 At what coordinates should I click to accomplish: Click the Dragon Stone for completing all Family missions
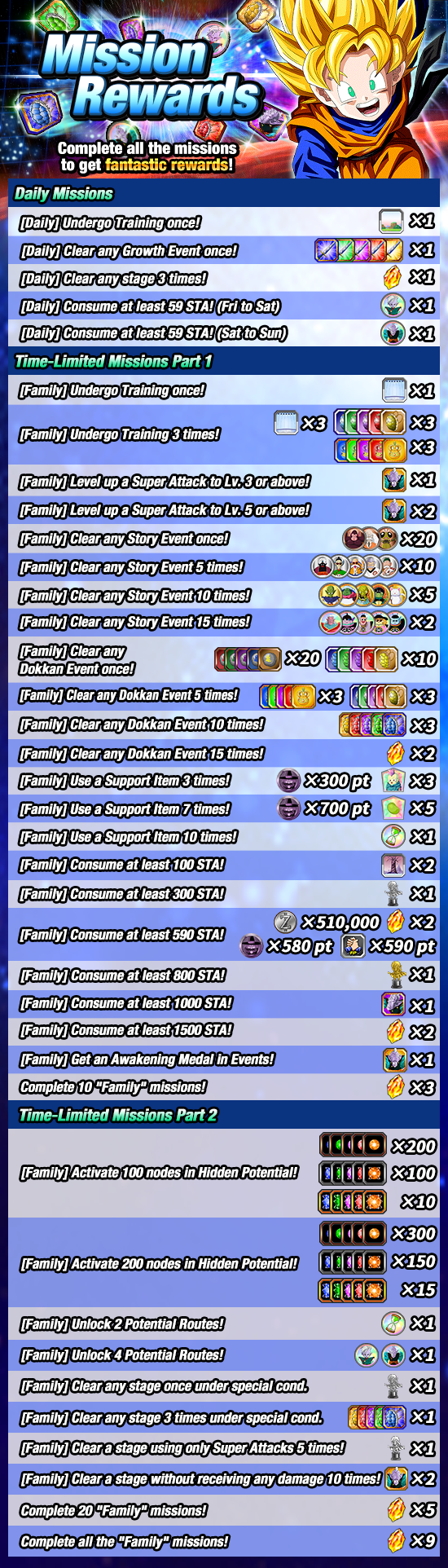click(396, 1540)
